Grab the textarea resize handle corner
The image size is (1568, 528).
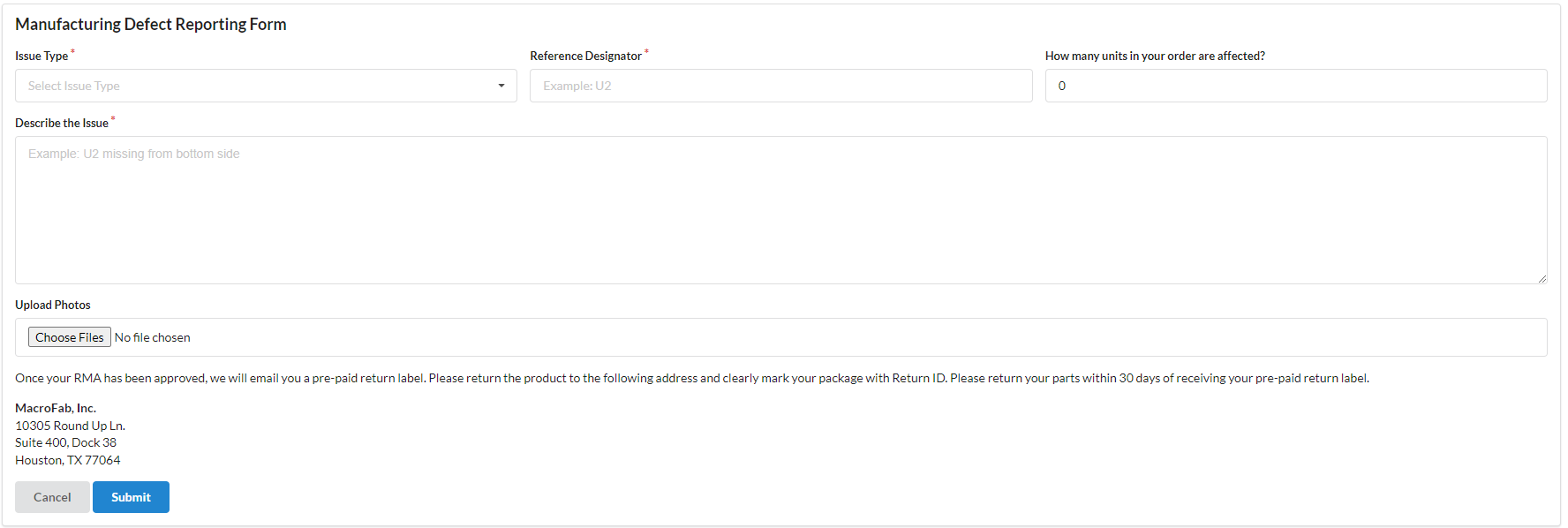(1542, 278)
